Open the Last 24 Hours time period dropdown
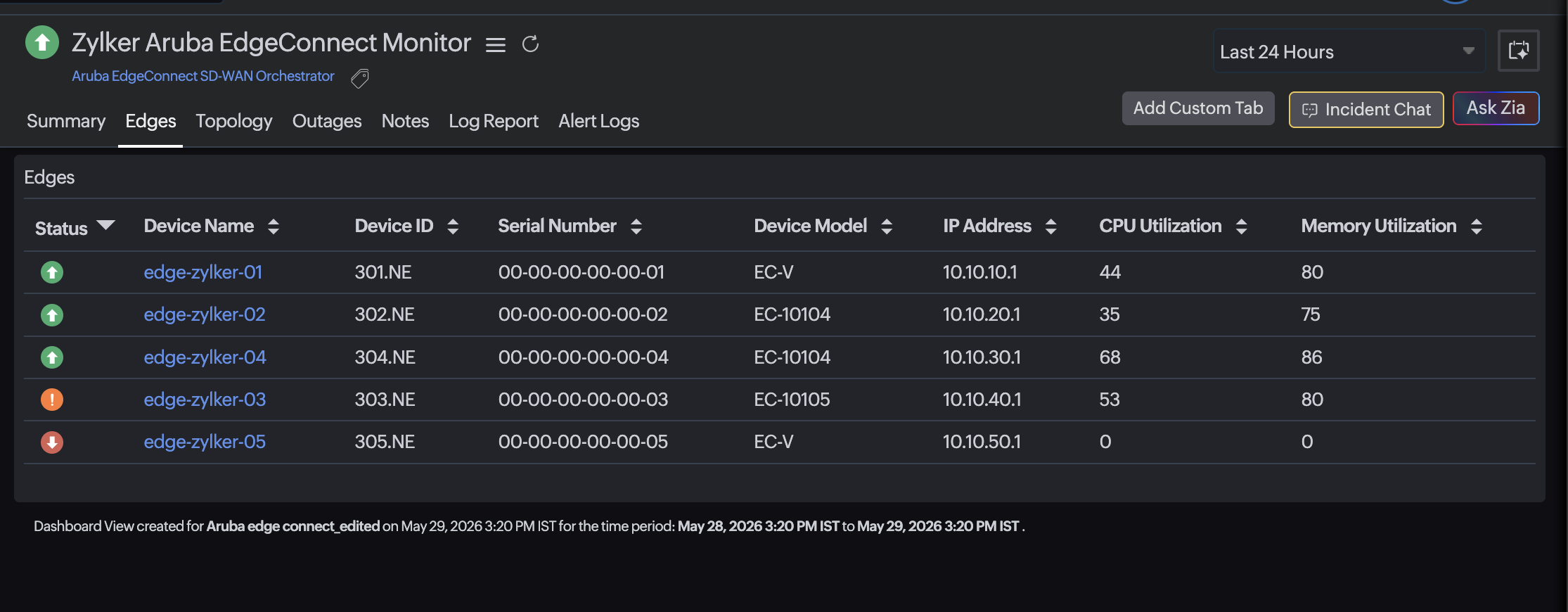Screen dimensions: 1568x612 (x=1349, y=51)
